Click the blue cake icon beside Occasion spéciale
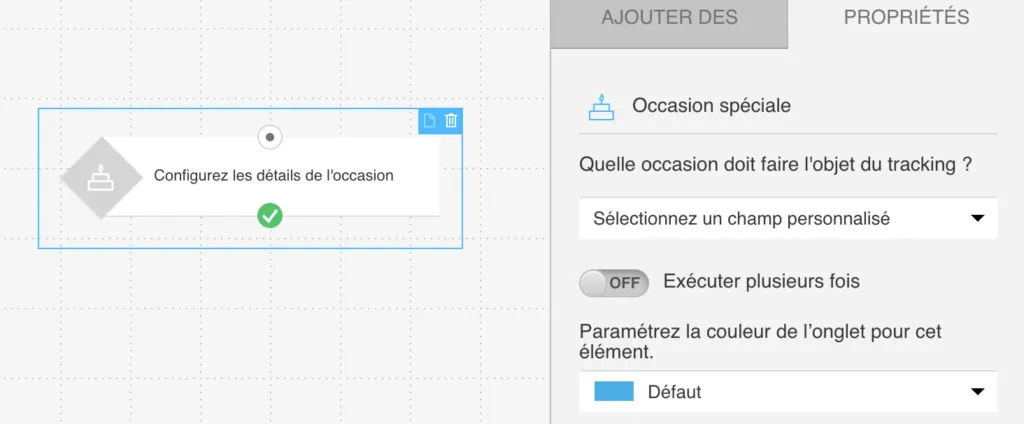This screenshot has height=424, width=1024. point(601,107)
